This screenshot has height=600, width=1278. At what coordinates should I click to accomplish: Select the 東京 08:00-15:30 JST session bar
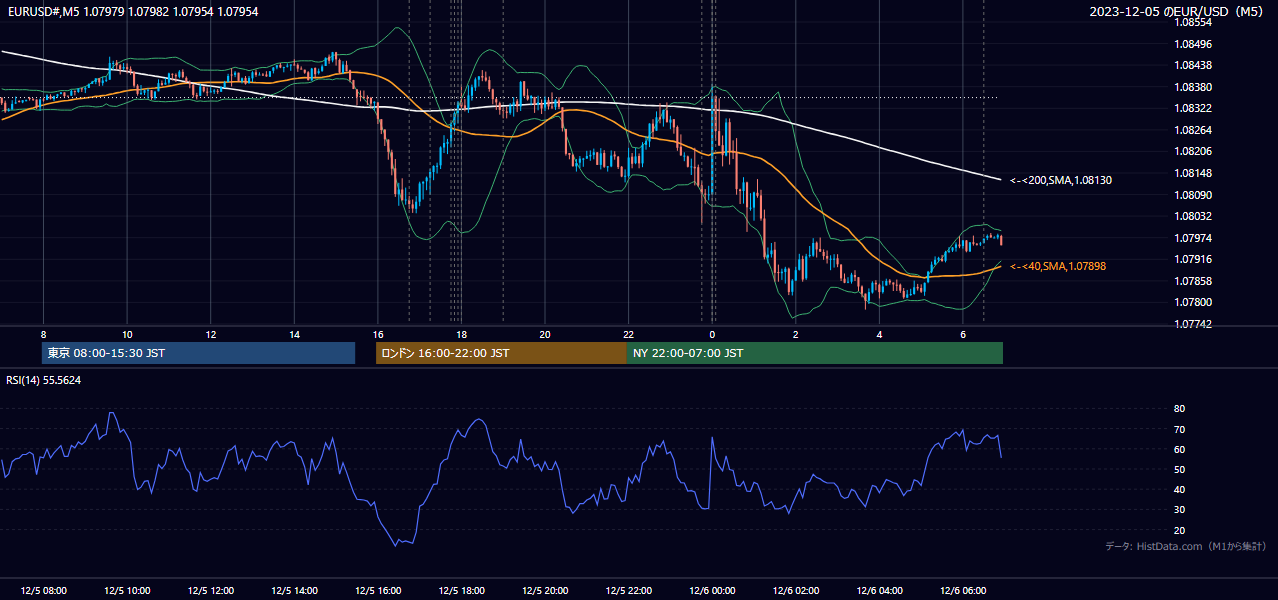[198, 353]
